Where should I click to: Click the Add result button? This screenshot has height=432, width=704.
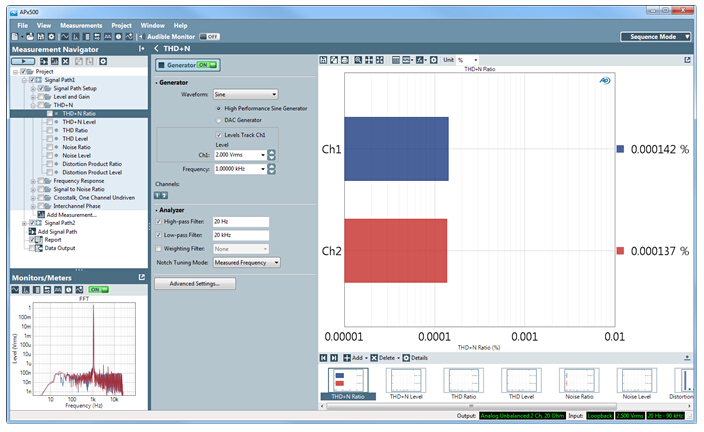tap(355, 358)
